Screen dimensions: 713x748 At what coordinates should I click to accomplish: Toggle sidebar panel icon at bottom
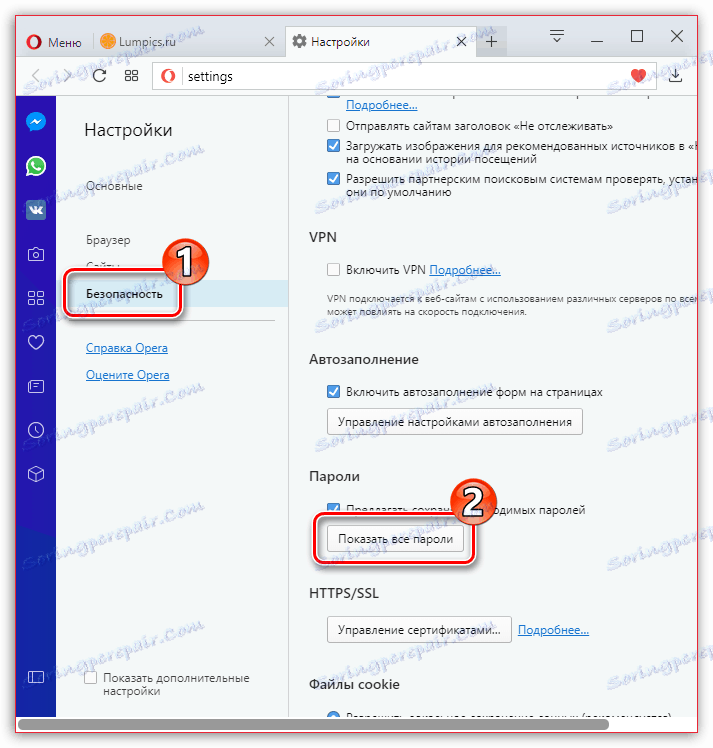36,677
